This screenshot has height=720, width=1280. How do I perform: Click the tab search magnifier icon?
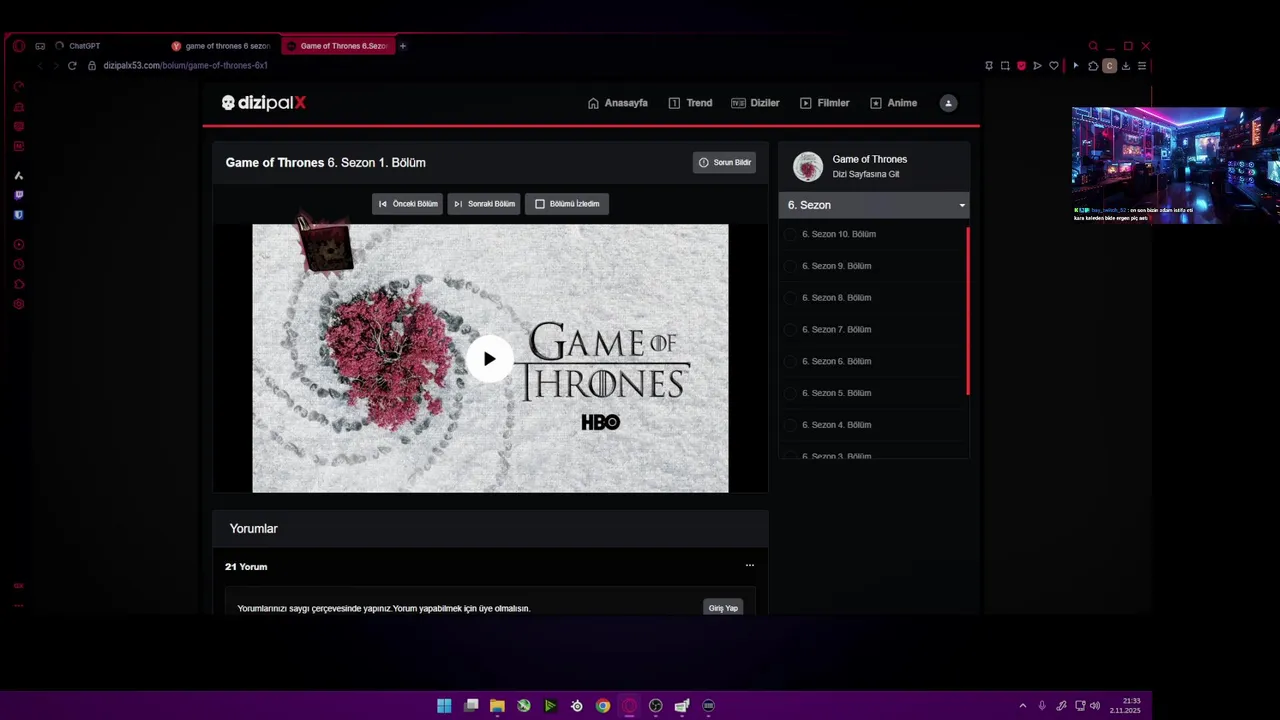tap(1093, 46)
